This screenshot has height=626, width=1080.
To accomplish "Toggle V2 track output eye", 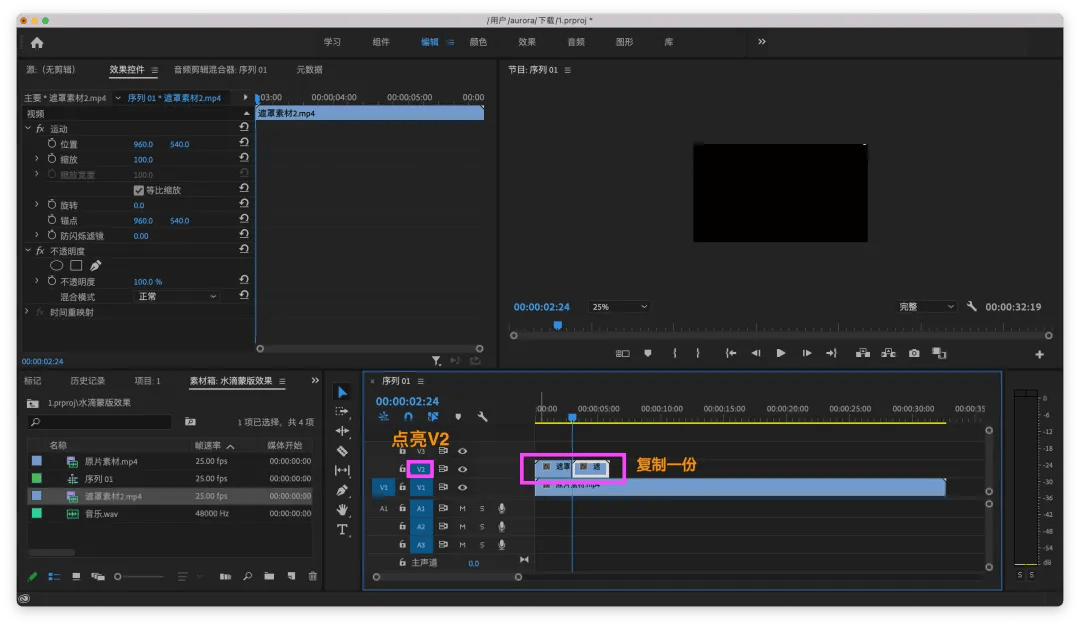I will click(462, 469).
